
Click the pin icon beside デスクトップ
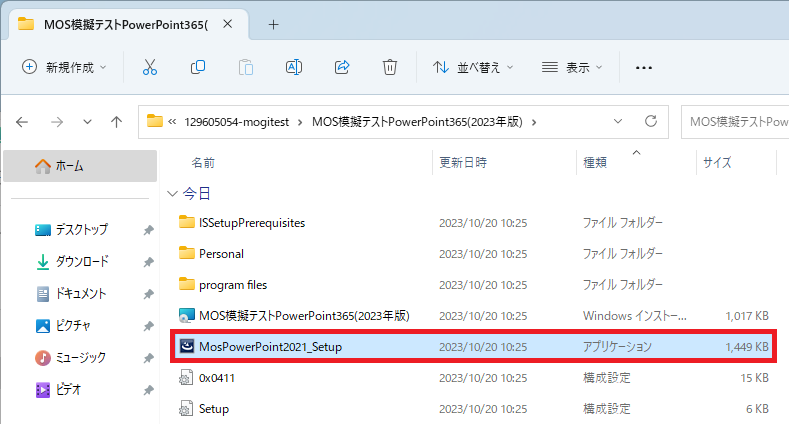point(148,230)
